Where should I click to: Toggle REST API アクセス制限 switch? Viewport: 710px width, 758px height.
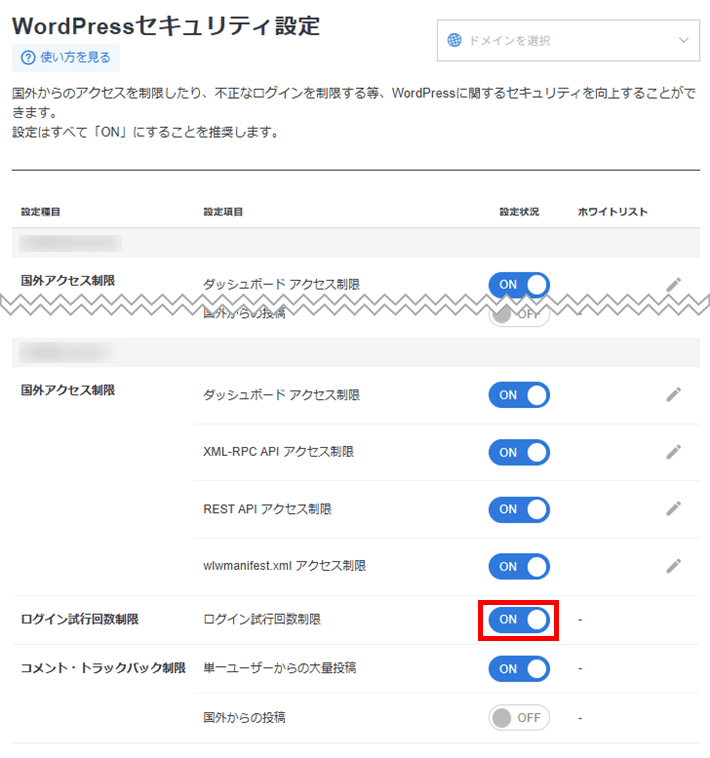[x=519, y=510]
